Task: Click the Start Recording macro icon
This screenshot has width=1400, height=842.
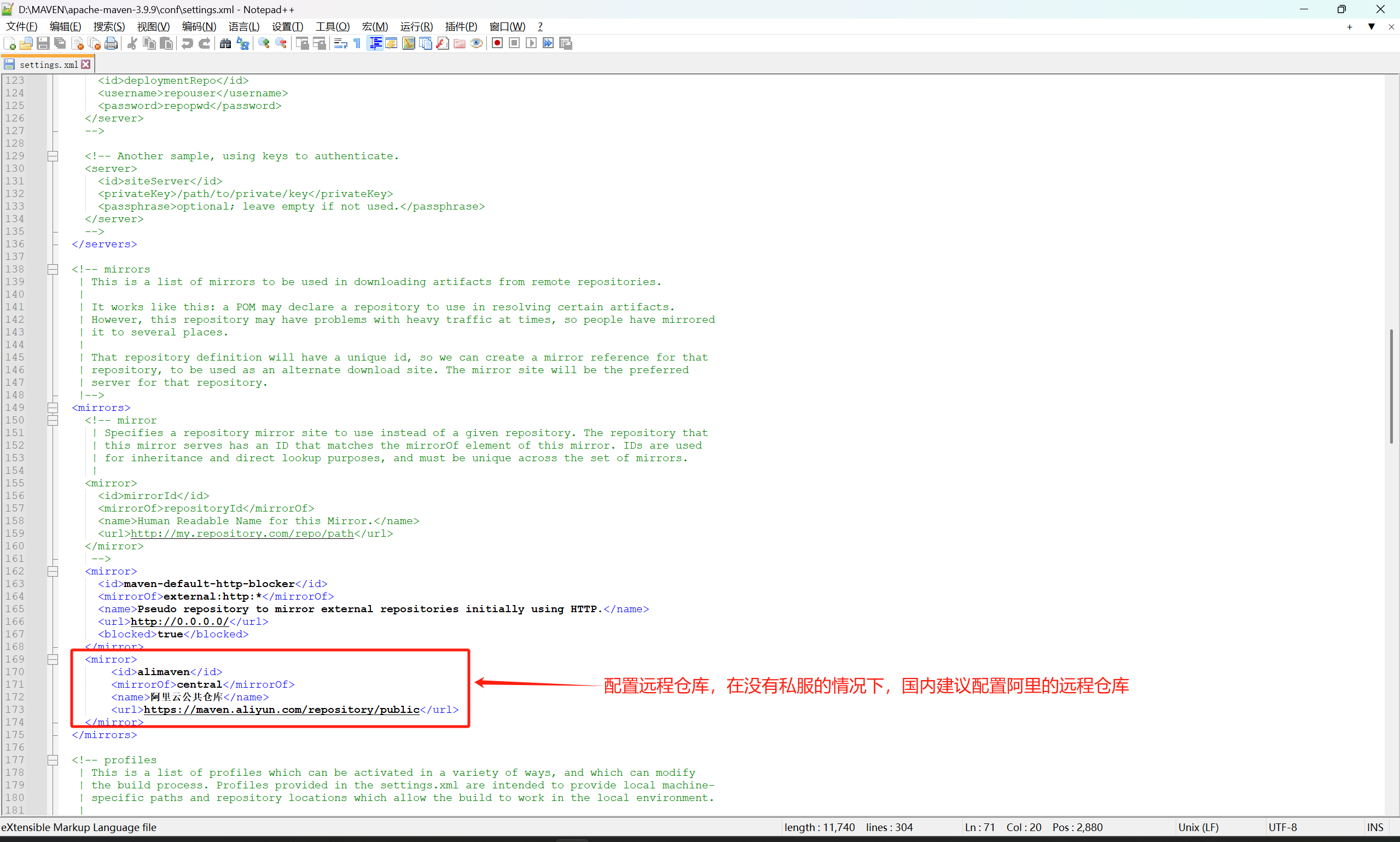Action: [x=497, y=44]
